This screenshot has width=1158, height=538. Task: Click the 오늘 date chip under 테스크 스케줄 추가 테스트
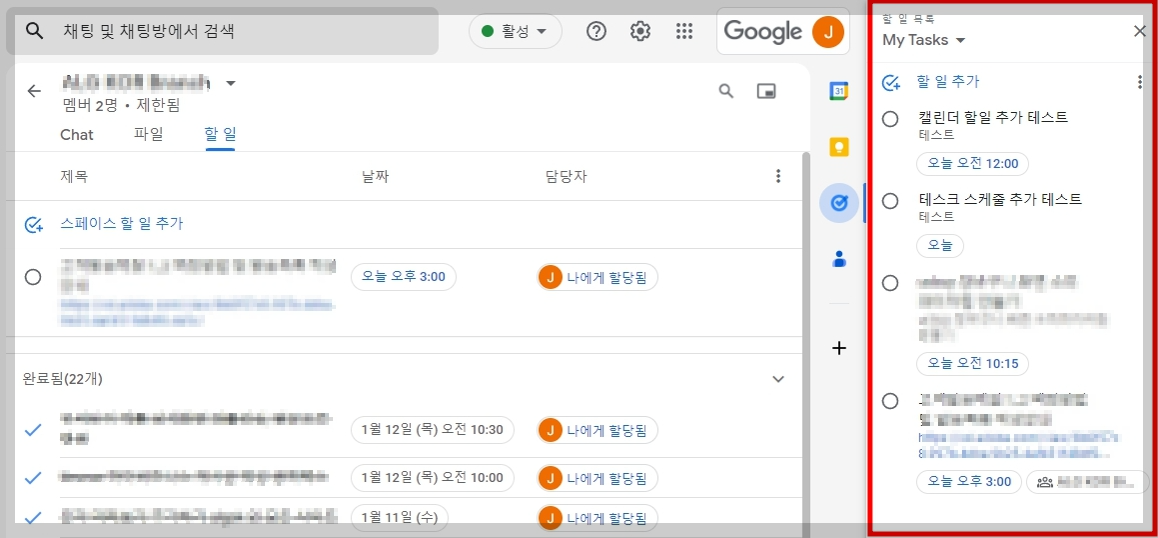940,246
